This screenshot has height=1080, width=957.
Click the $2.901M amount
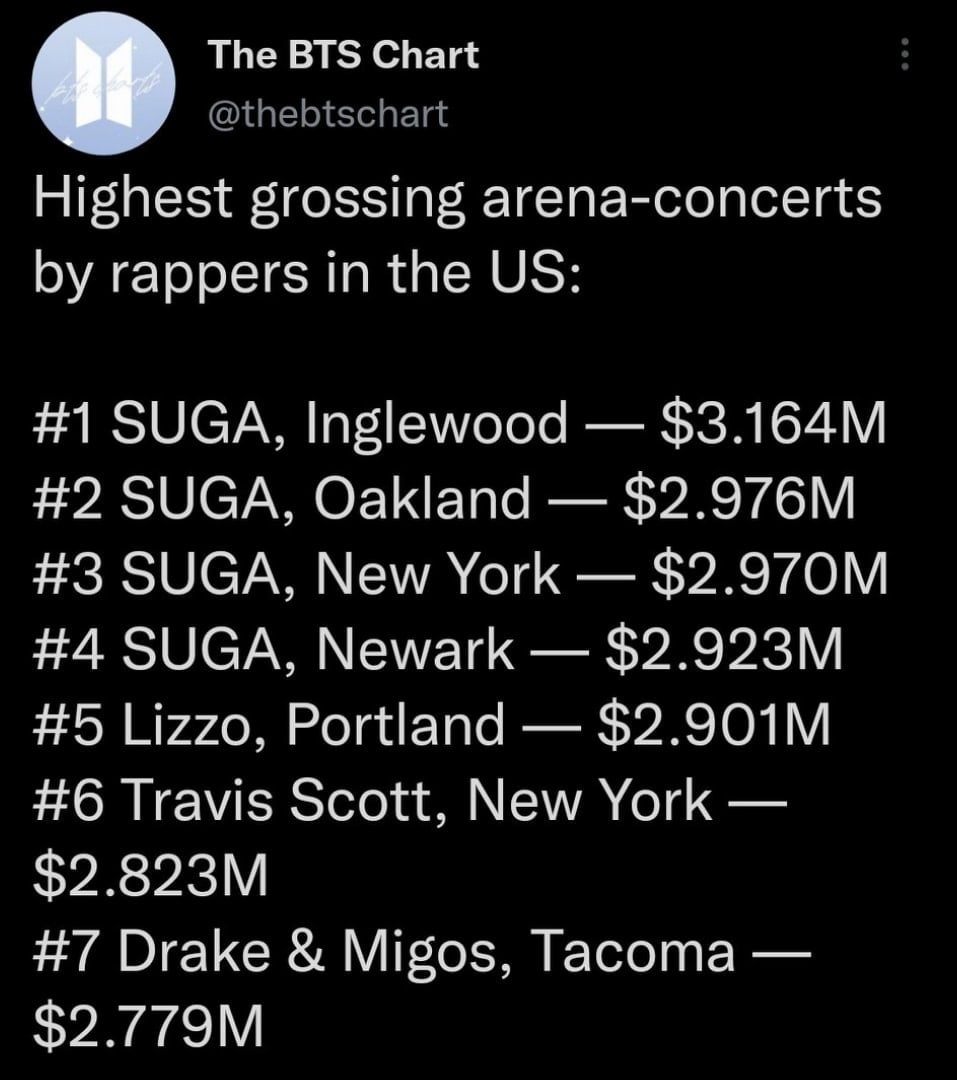713,726
